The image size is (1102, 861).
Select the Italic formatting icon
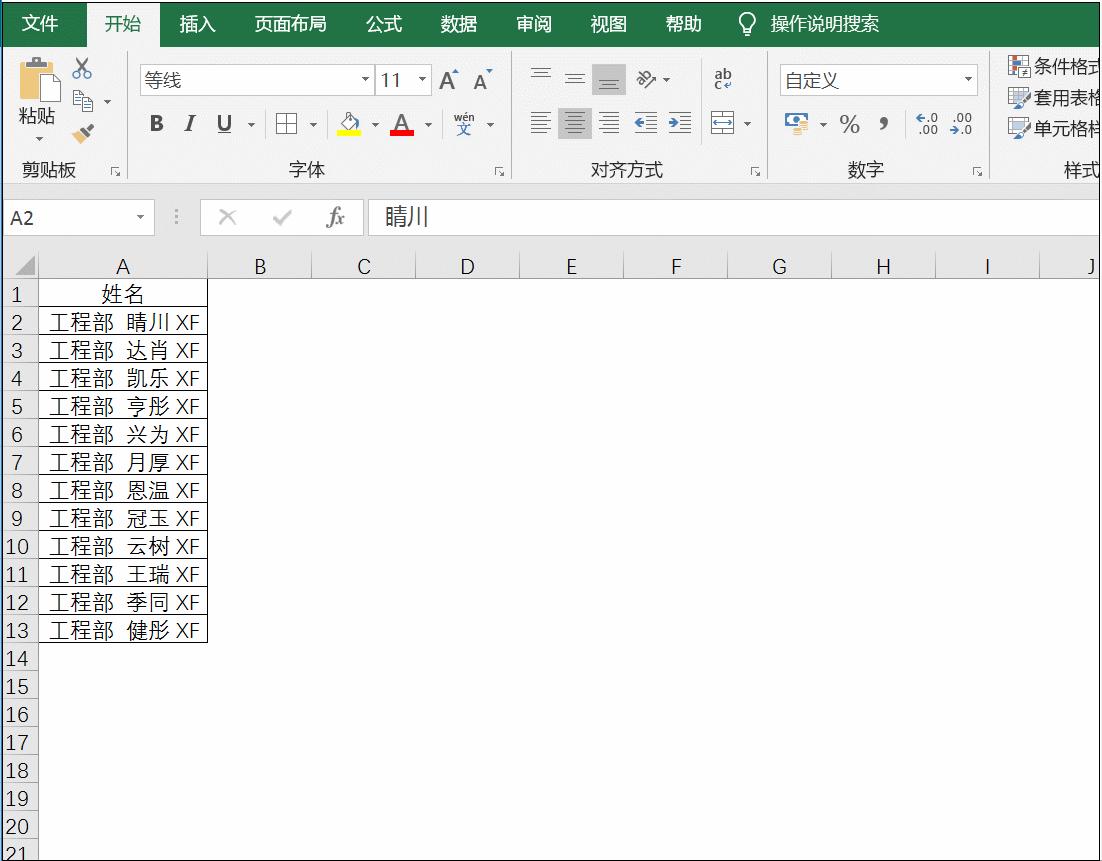coord(189,124)
